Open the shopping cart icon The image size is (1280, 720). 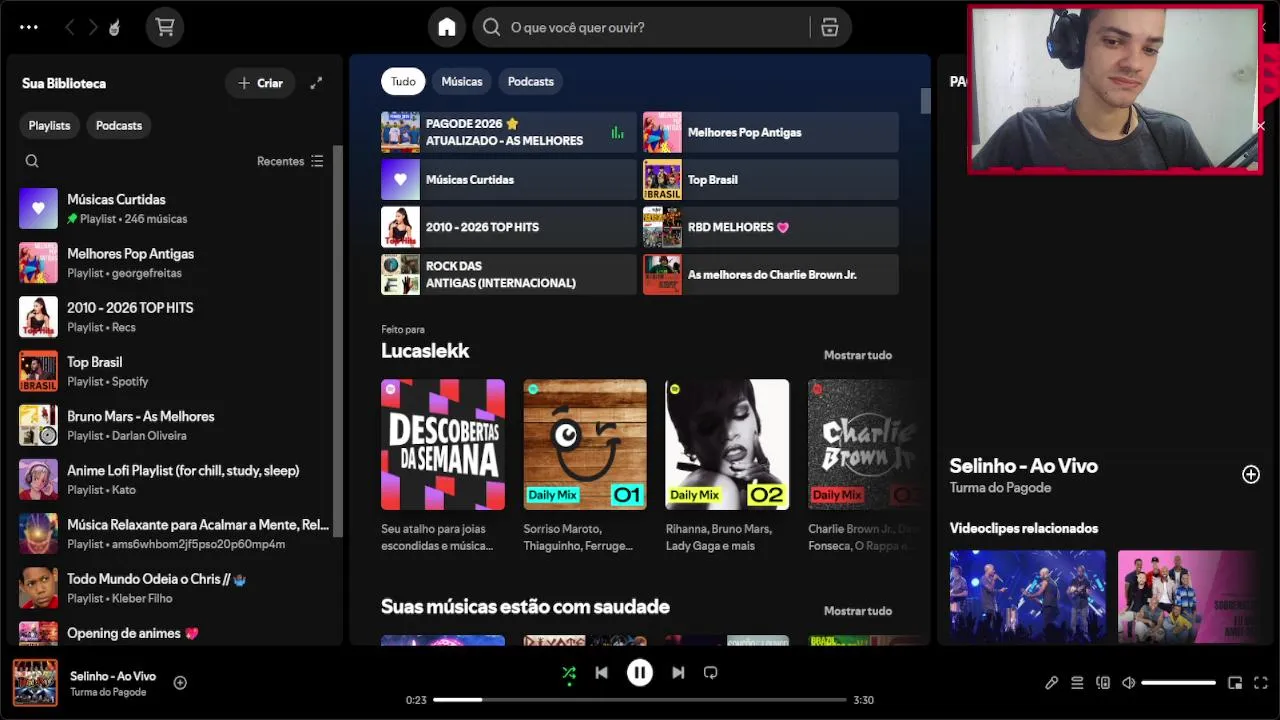tap(165, 27)
